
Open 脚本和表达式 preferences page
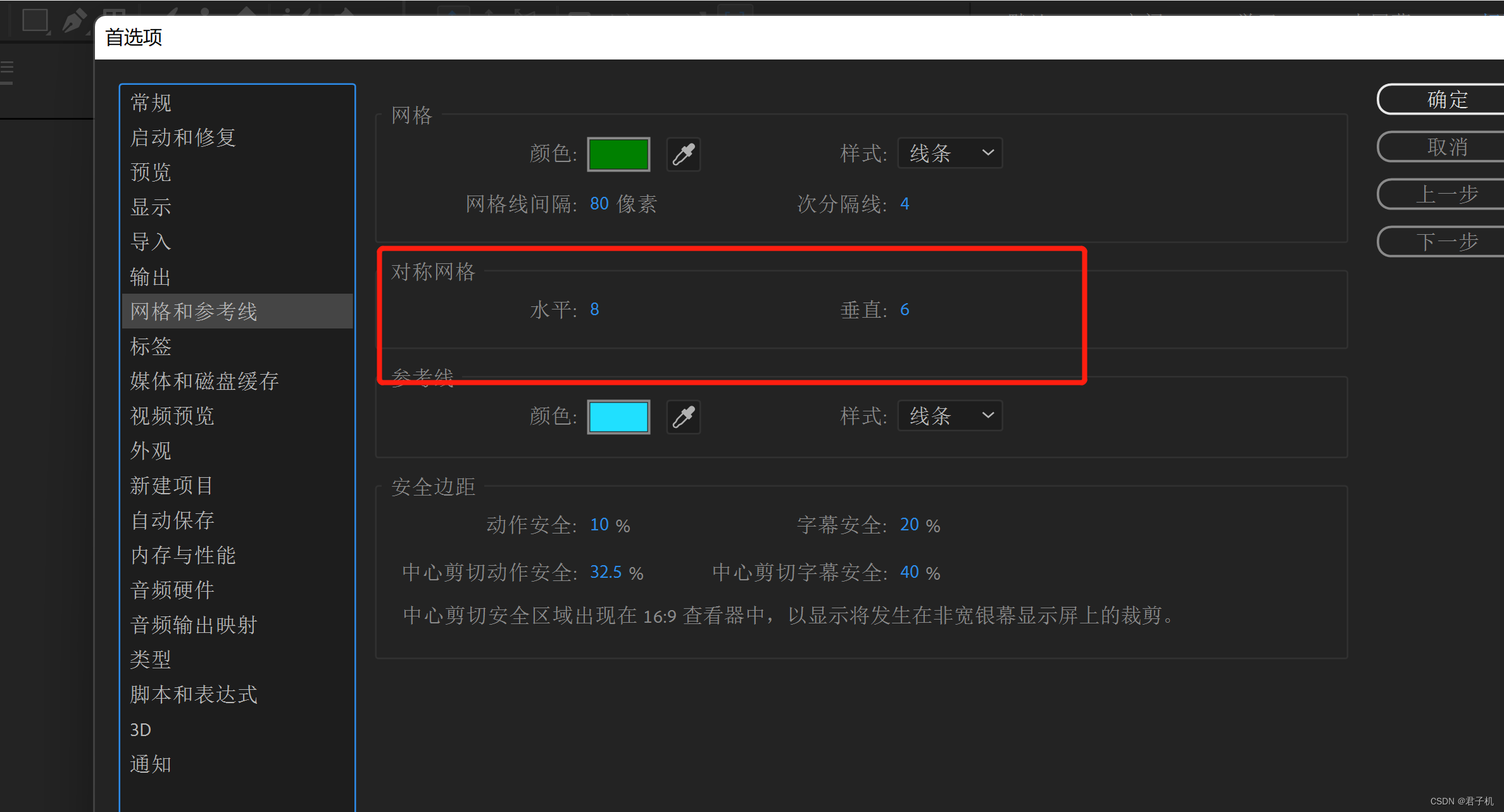(x=193, y=694)
